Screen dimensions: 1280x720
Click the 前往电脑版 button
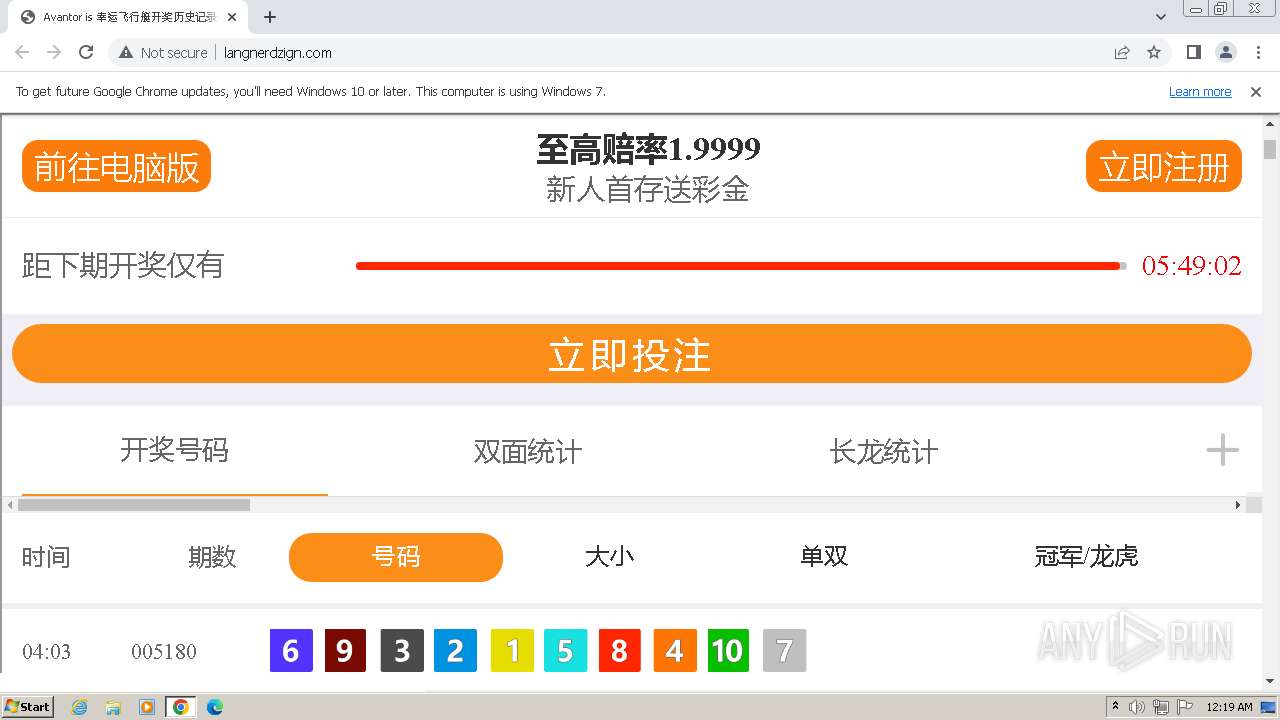click(116, 166)
